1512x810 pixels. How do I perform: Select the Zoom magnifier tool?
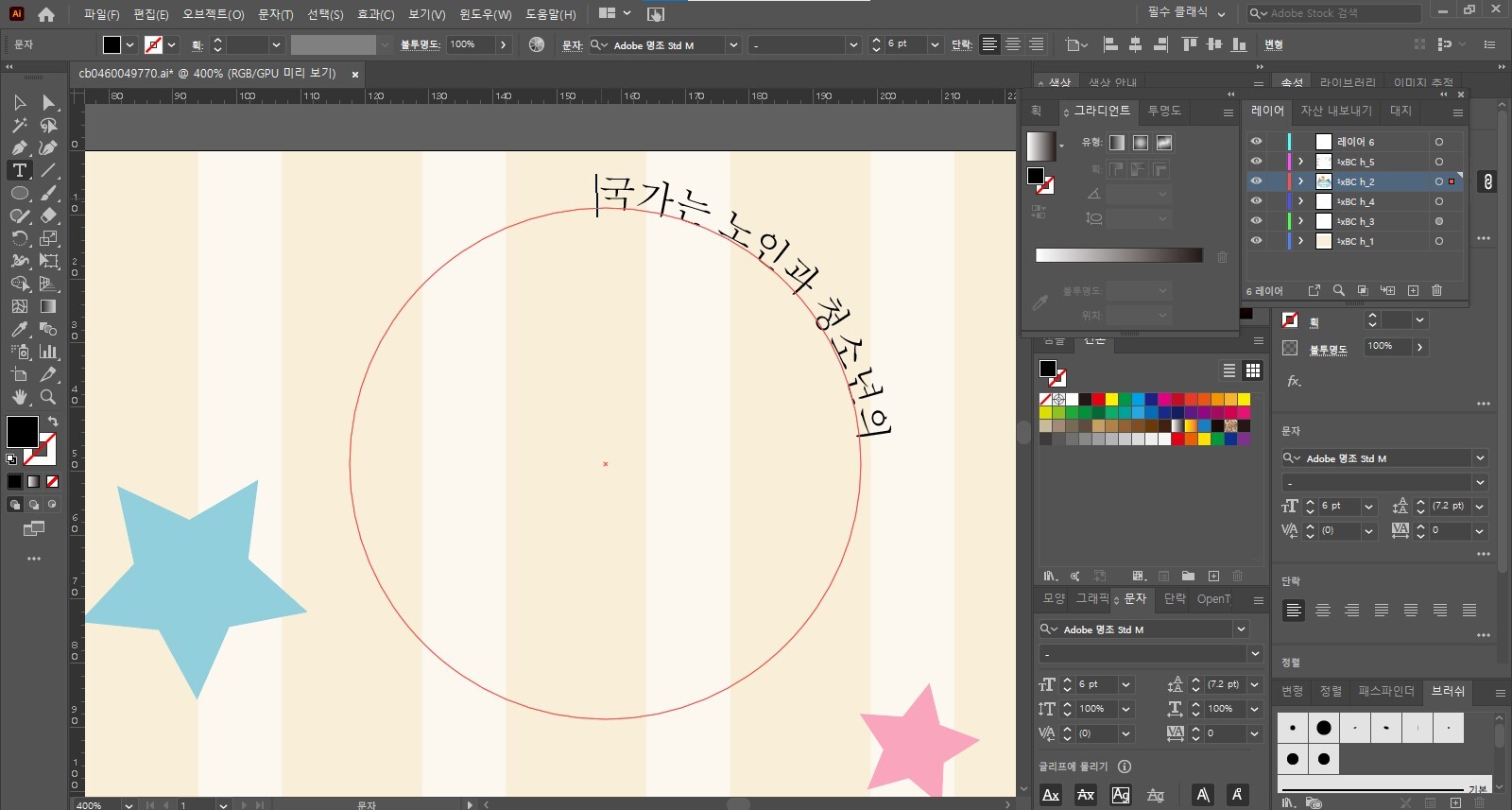coord(48,397)
